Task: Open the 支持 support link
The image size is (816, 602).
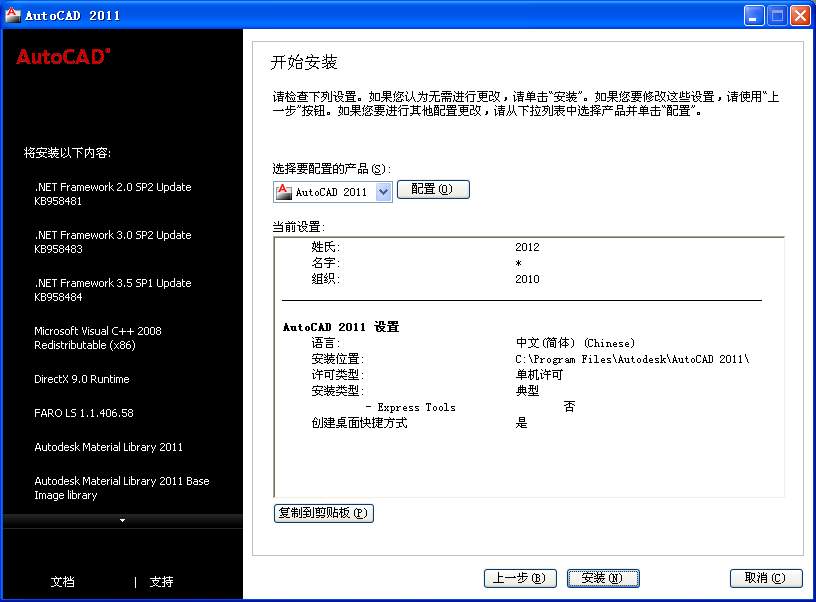Action: (161, 582)
